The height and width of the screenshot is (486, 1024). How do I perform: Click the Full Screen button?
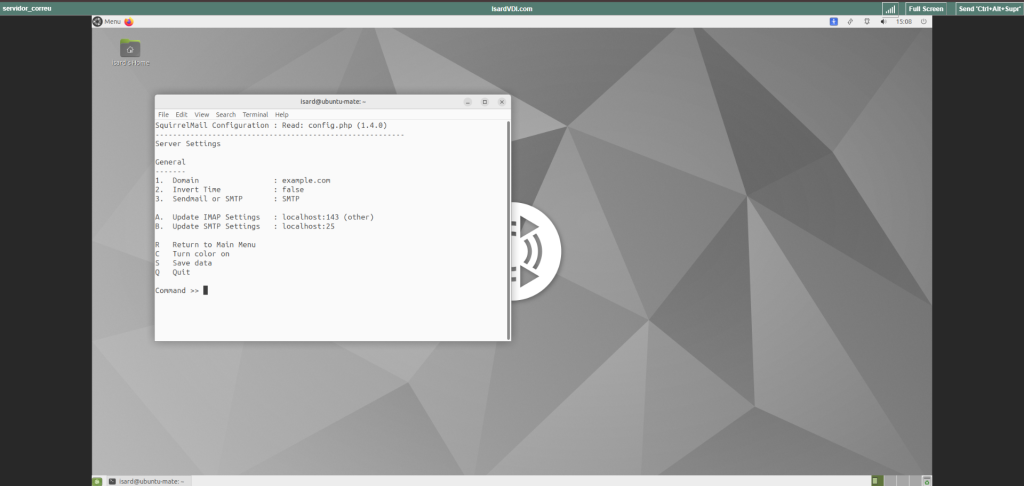pyautogui.click(x=925, y=8)
